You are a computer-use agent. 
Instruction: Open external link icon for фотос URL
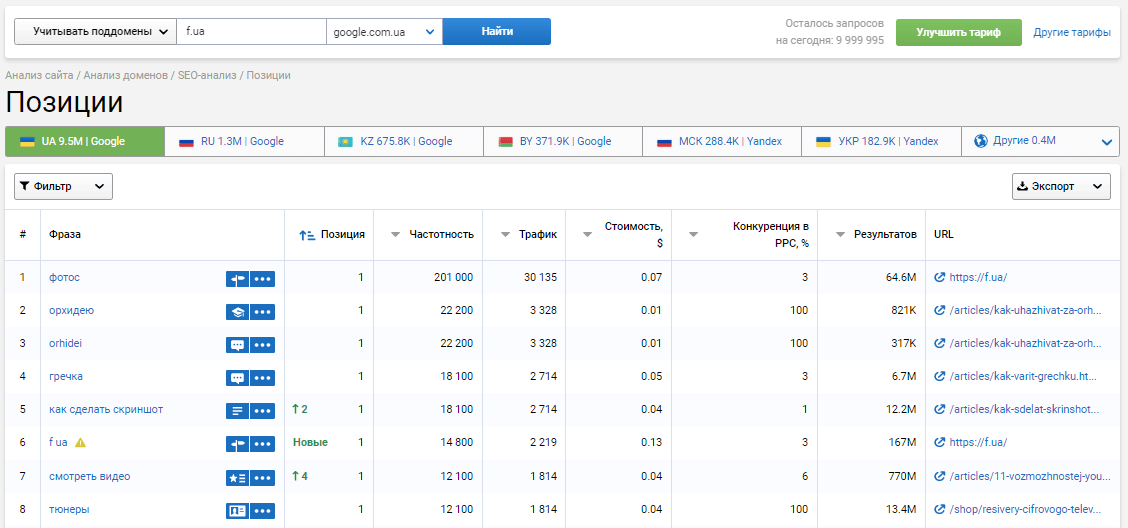point(939,277)
